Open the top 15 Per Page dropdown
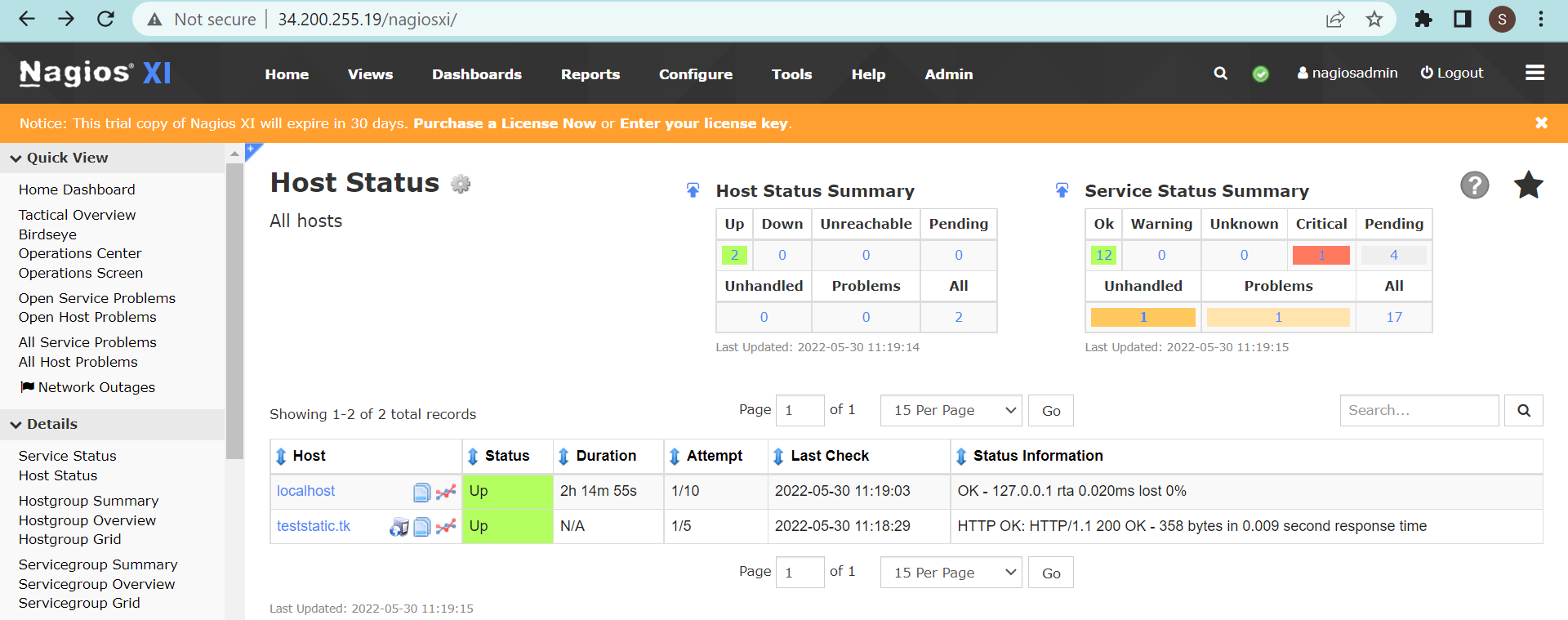 click(x=951, y=410)
